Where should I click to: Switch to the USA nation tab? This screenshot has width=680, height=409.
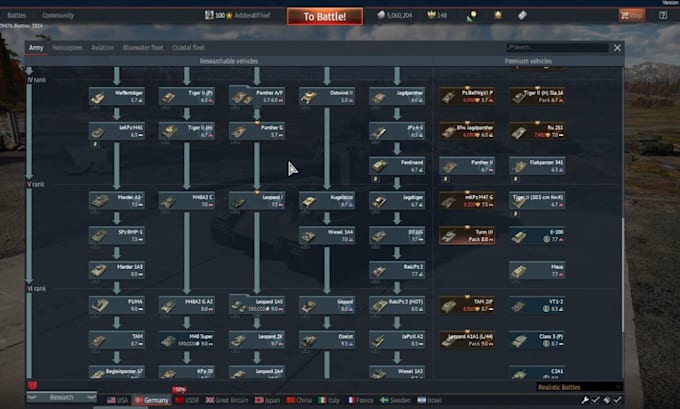point(118,400)
